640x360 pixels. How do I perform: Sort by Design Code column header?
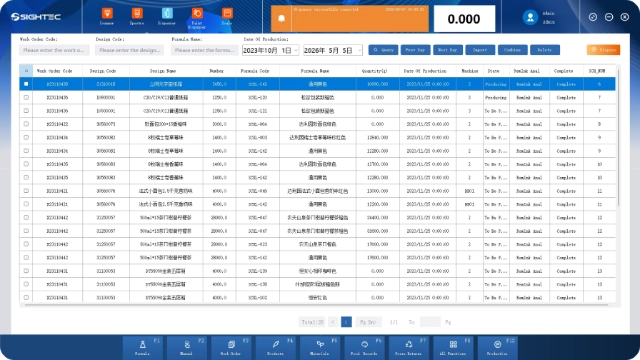click(106, 71)
